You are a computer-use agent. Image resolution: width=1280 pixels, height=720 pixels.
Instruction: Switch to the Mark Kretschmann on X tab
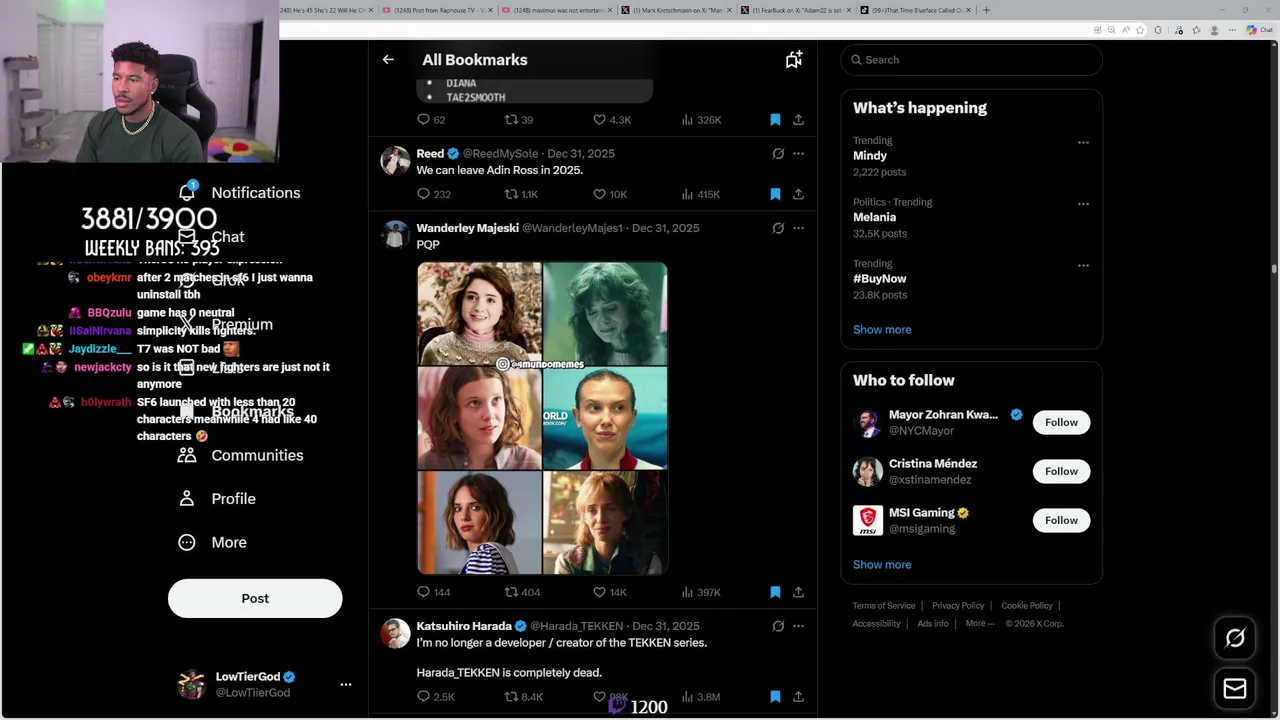[678, 10]
